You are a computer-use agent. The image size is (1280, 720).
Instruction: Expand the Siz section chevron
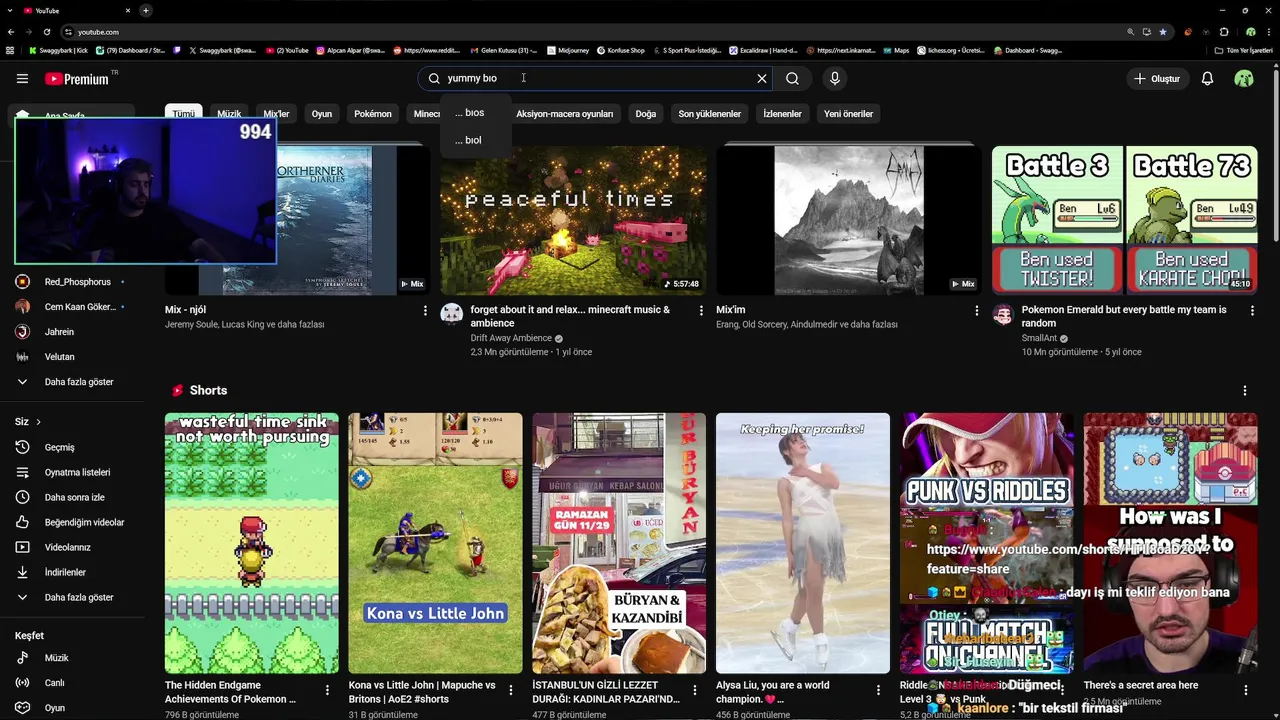(x=38, y=422)
